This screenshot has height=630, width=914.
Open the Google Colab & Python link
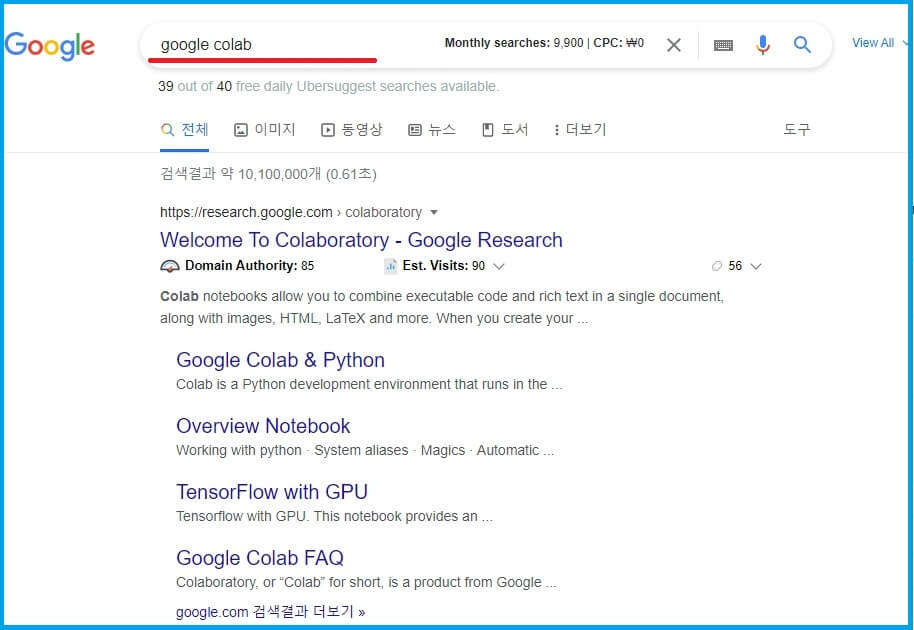click(280, 360)
